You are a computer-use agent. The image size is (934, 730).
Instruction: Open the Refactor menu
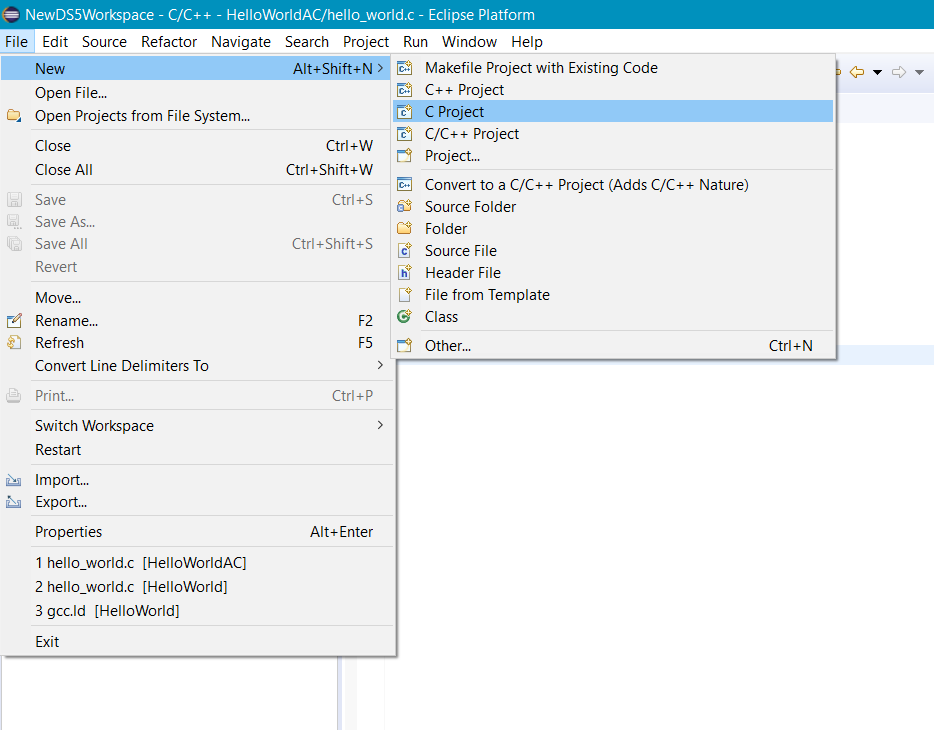168,41
